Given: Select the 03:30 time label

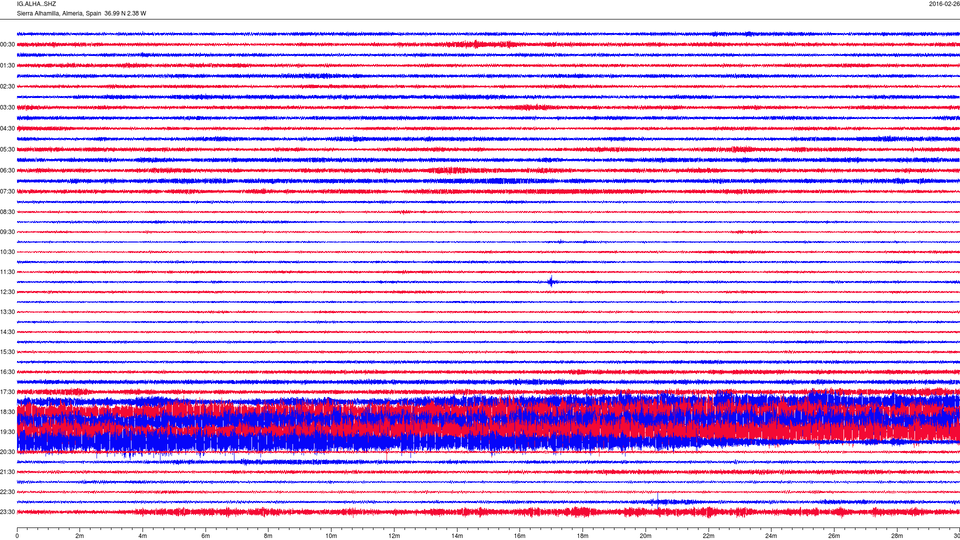Looking at the screenshot, I should tap(7, 108).
